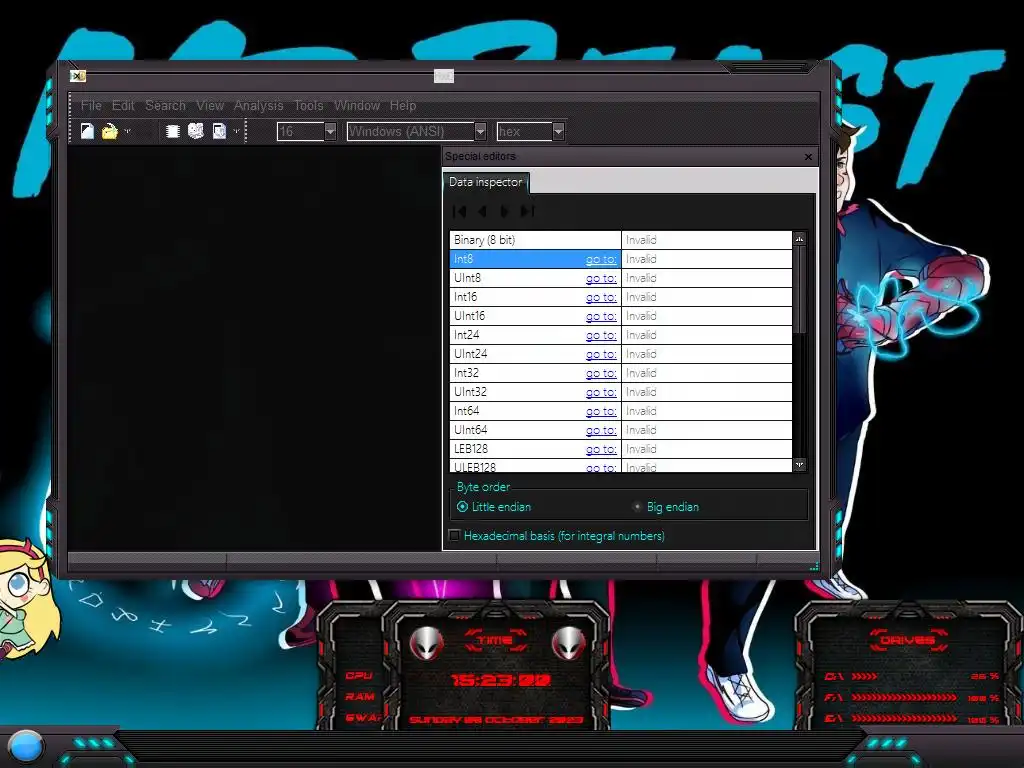Select the Int8 row label
The image size is (1024, 768).
pos(463,259)
